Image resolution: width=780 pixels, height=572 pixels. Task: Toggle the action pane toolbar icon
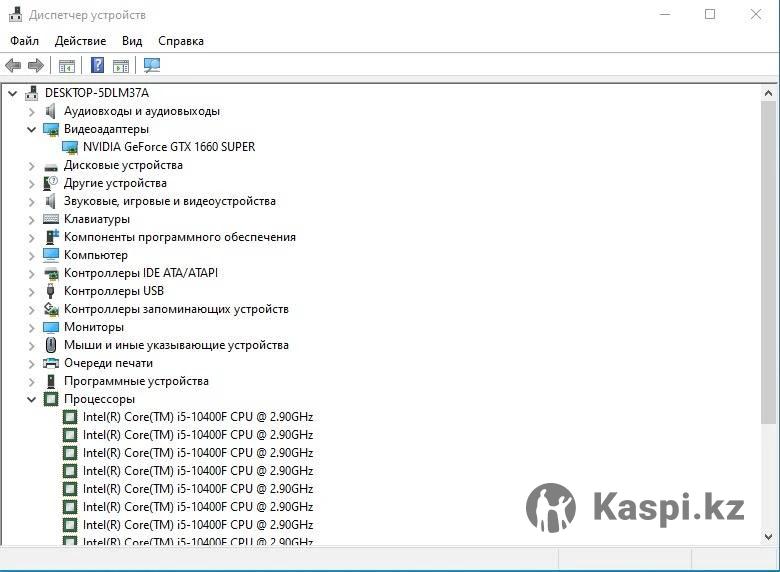121,66
